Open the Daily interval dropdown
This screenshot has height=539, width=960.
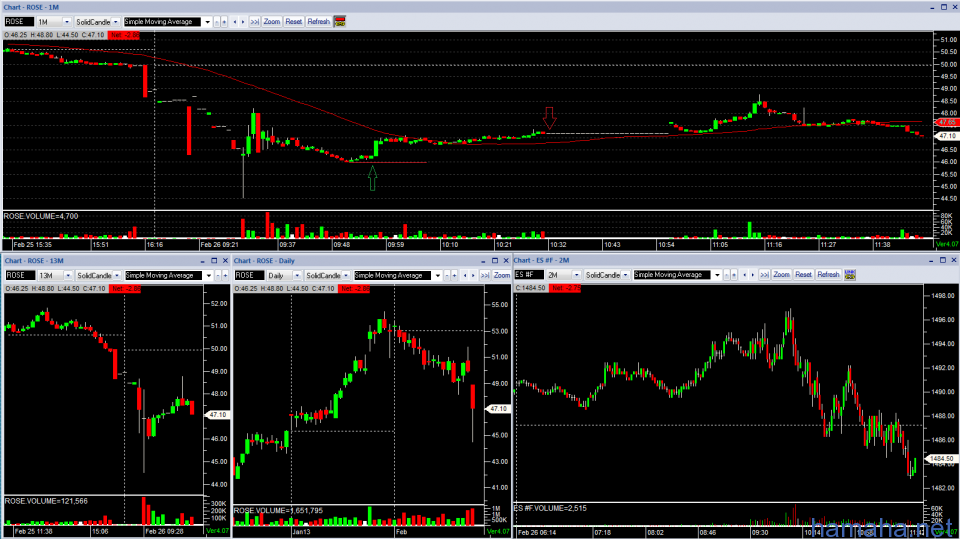[x=297, y=276]
